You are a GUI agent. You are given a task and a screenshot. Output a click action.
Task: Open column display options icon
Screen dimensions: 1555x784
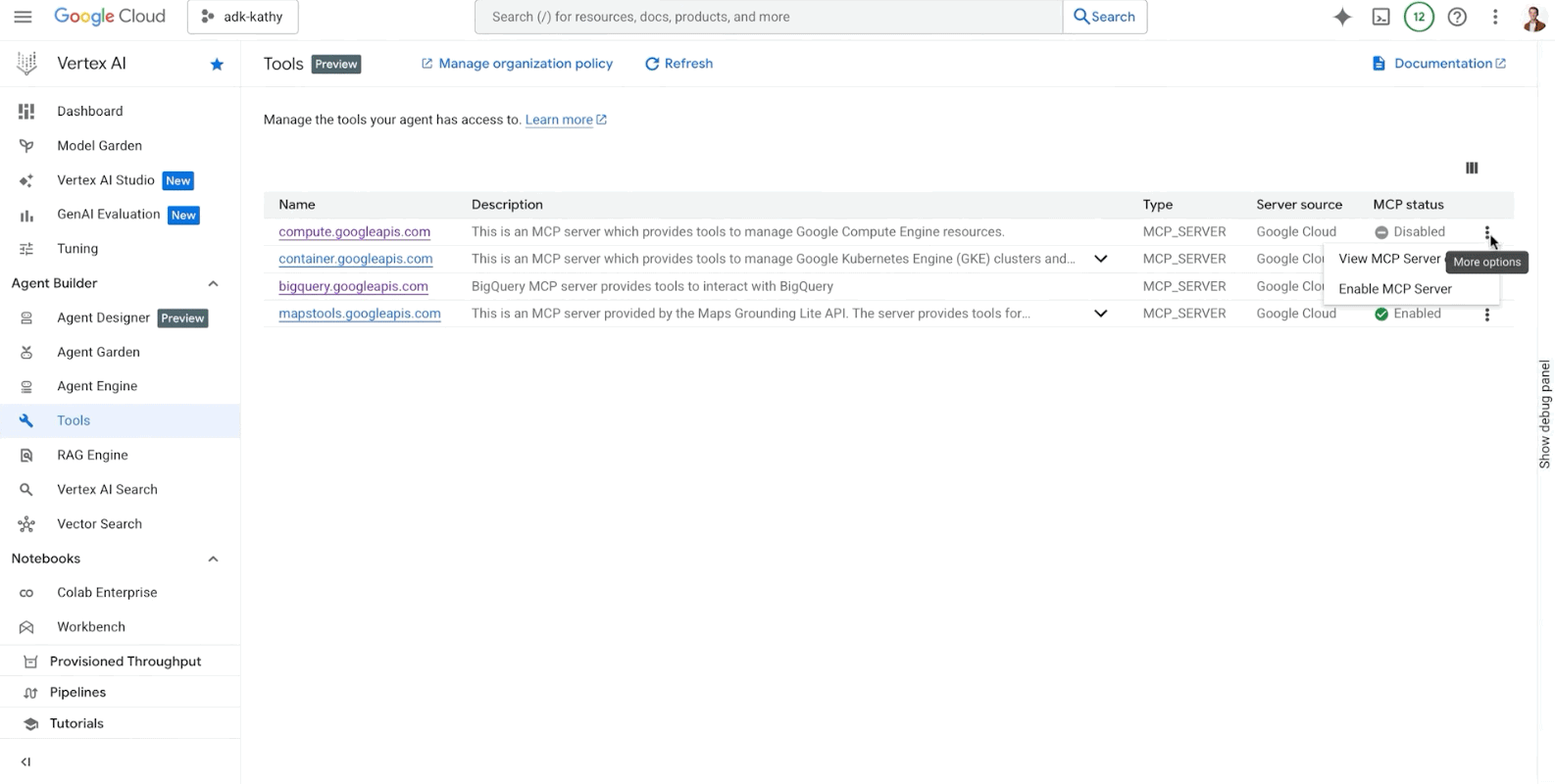pos(1472,168)
